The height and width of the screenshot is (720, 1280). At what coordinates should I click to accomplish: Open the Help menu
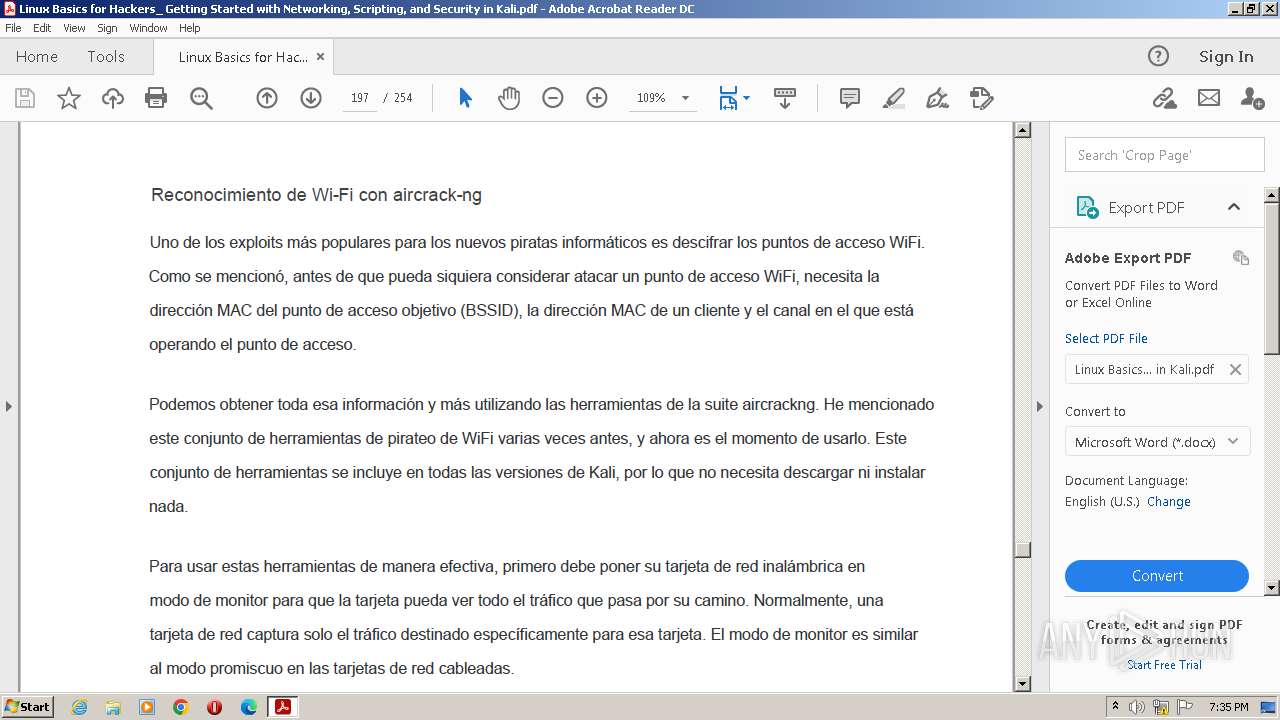click(x=189, y=28)
